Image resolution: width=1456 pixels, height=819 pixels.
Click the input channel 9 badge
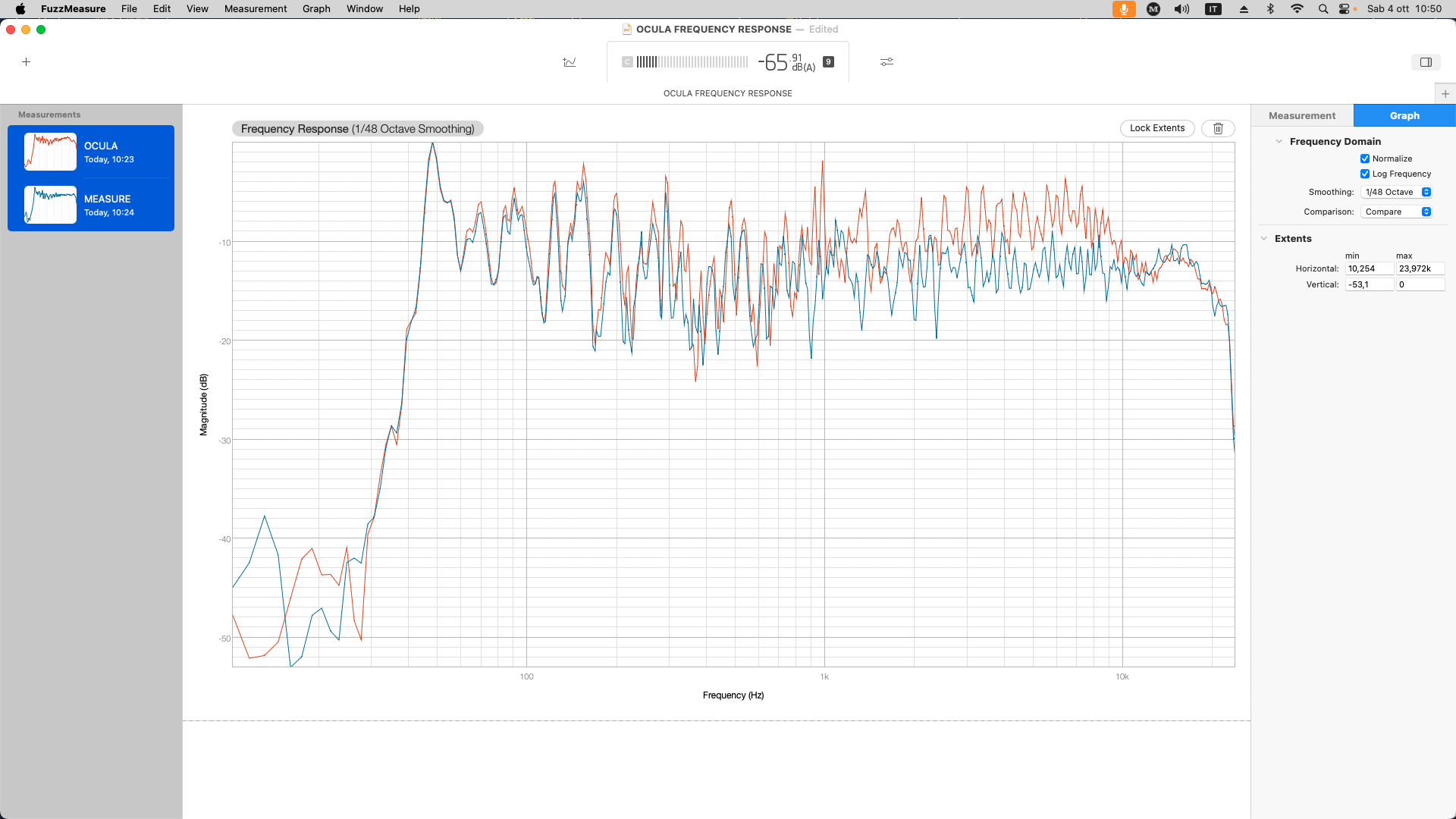point(828,62)
